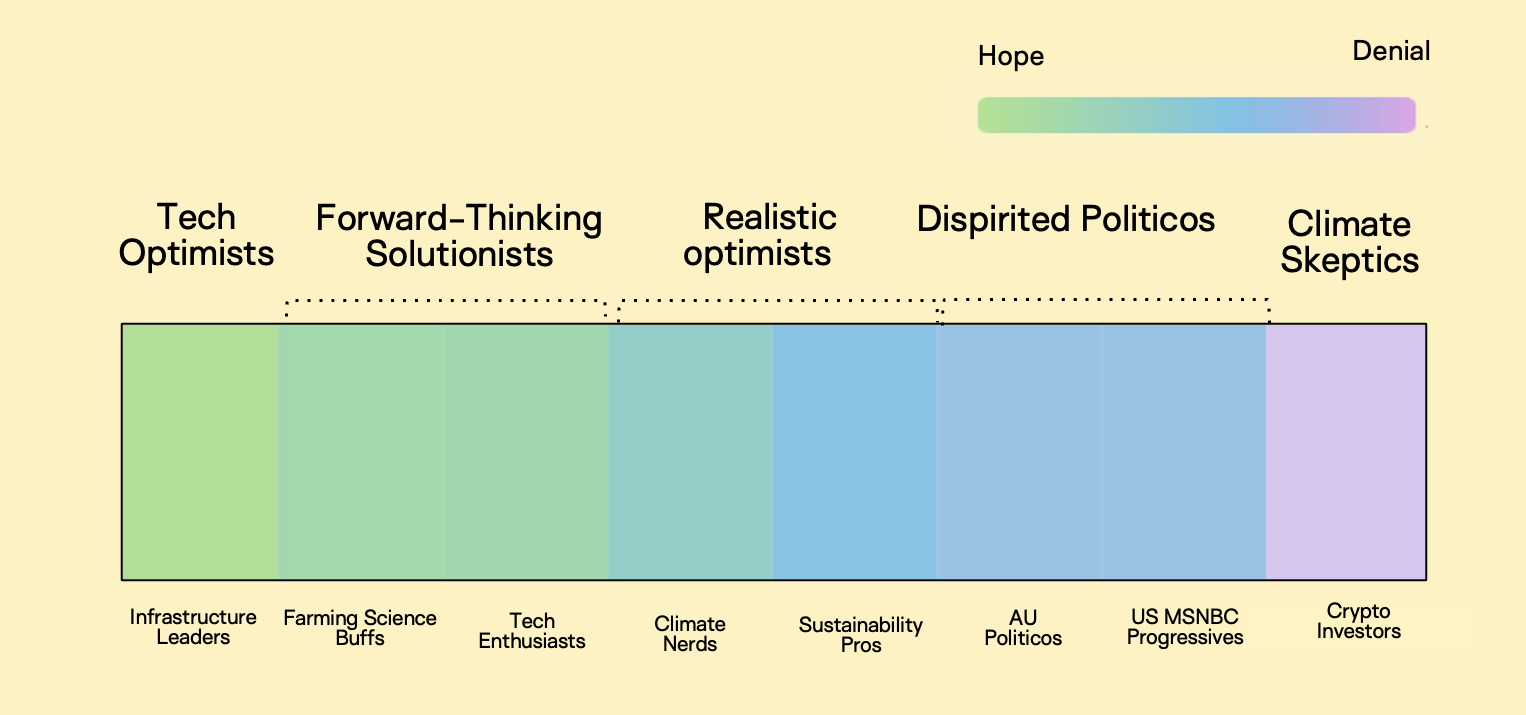Select the teal segment above Climate Nerds
Viewport: 1526px width, 715px height.
[690, 451]
